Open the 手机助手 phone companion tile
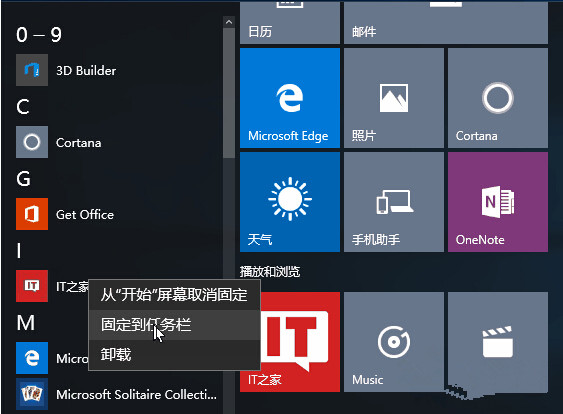Viewport: 563px width, 414px height. click(x=394, y=202)
